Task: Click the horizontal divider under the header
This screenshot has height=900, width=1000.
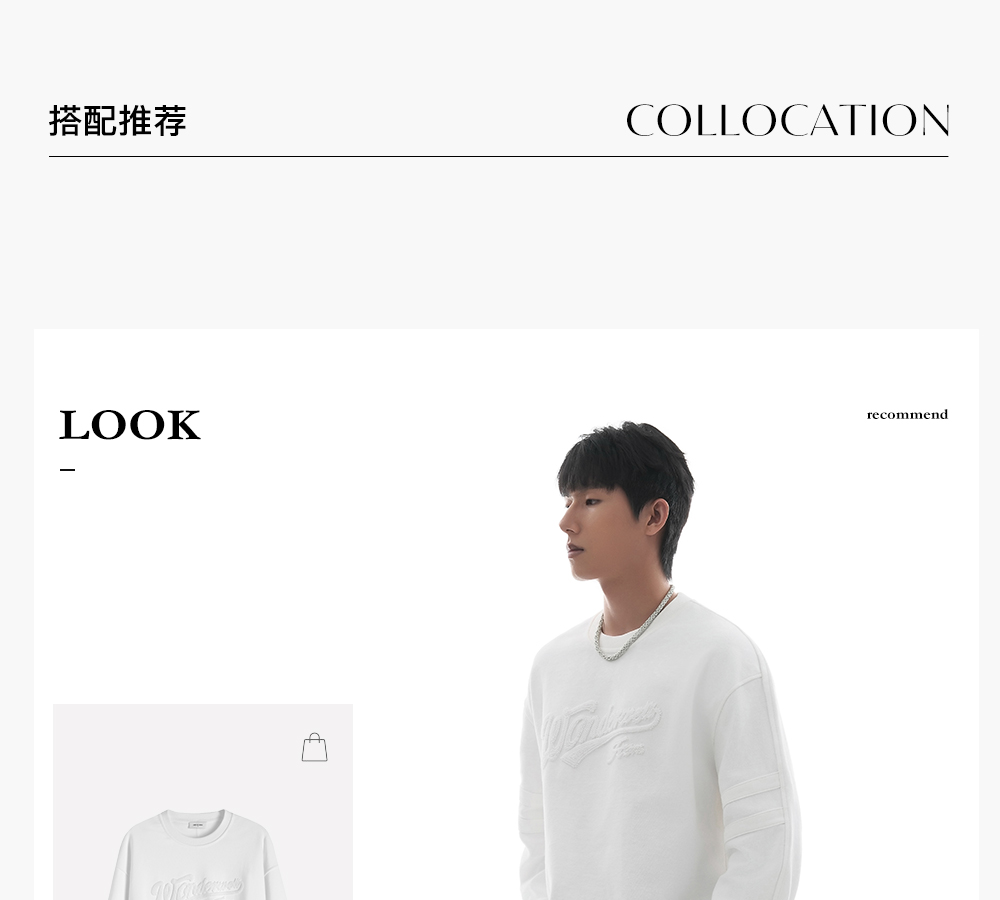Action: [499, 156]
